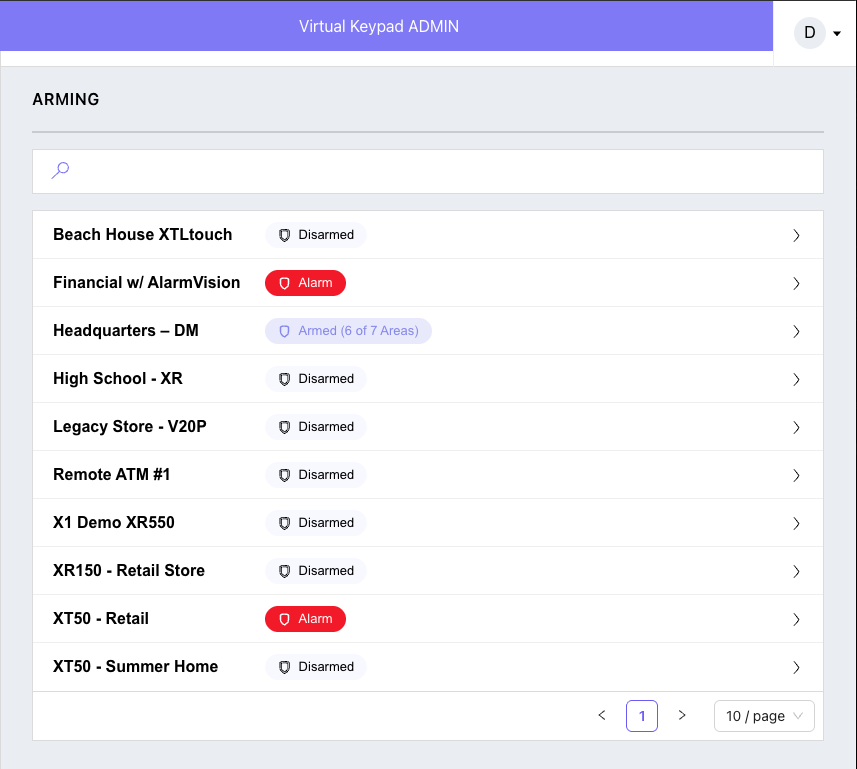Select the X1 Demo XR550 system name

(x=114, y=523)
